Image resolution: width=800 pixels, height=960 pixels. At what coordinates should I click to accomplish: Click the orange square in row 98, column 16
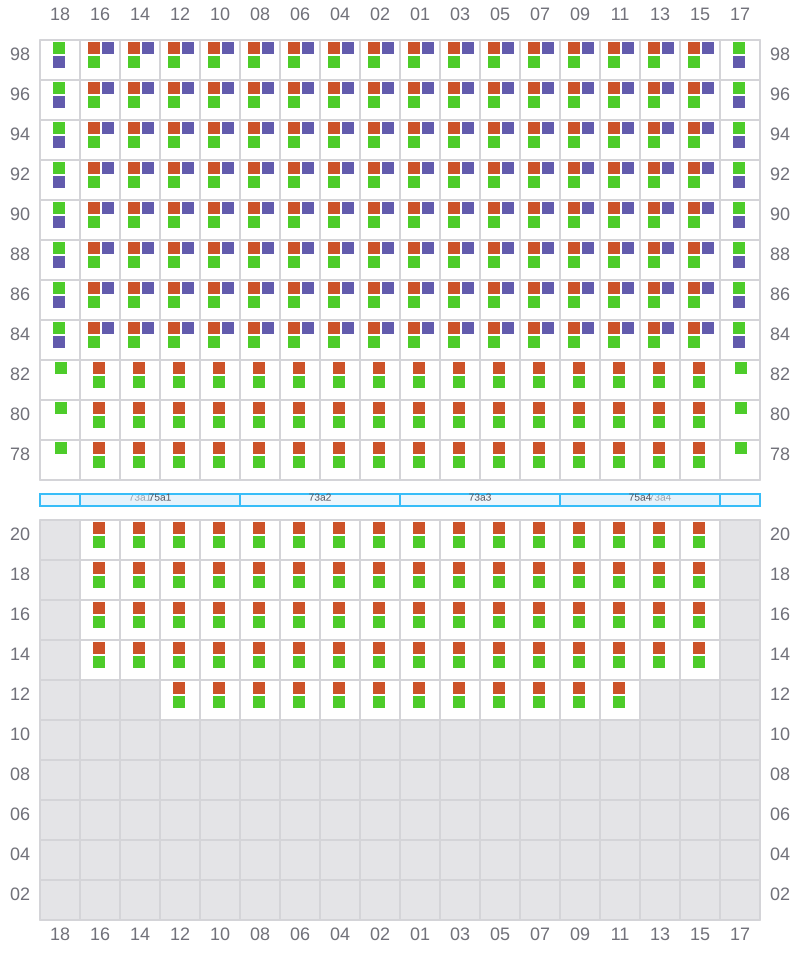[94, 48]
